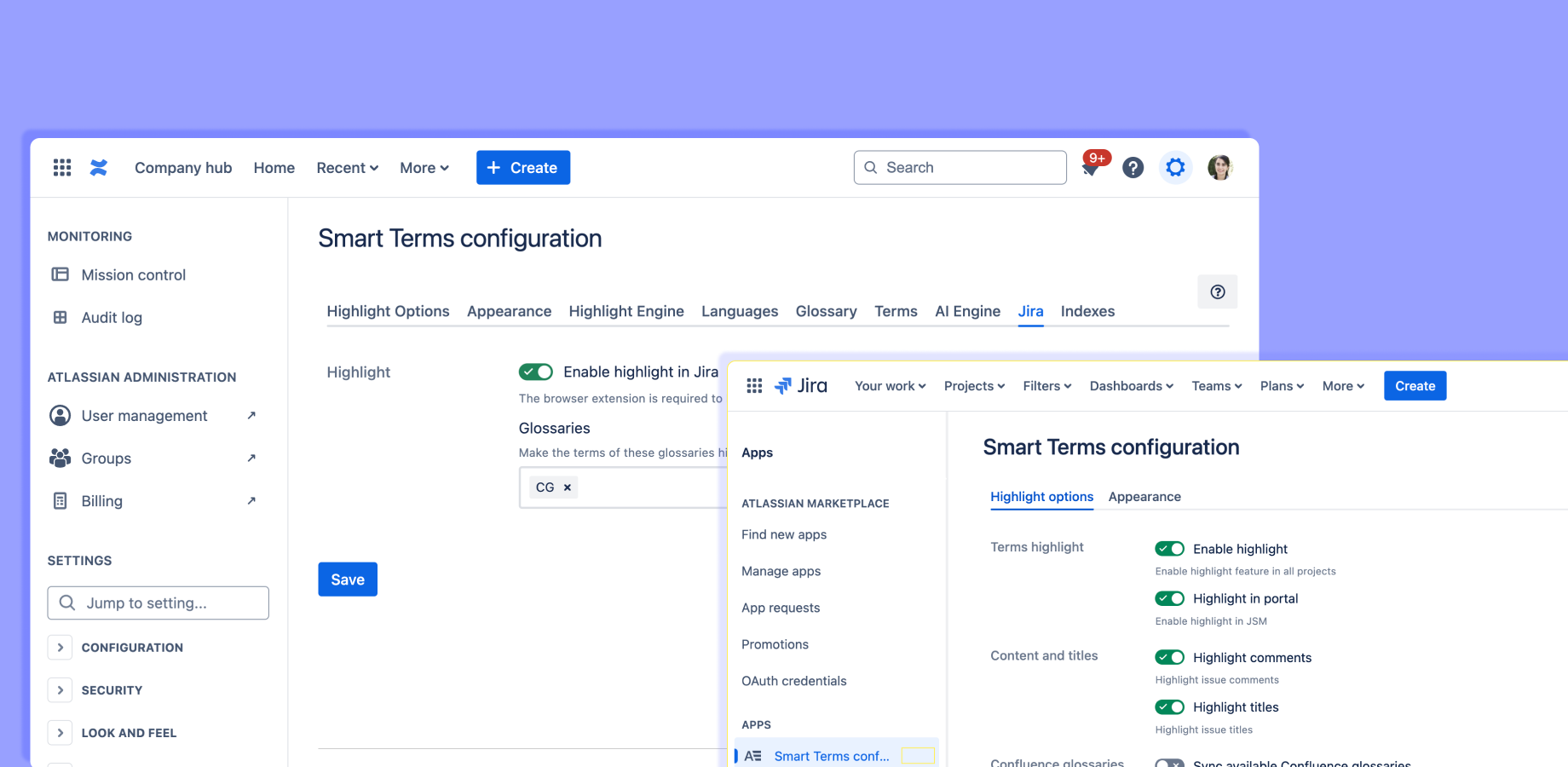1568x767 pixels.
Task: Expand the LOOK AND FEEL section
Action: pyautogui.click(x=60, y=732)
